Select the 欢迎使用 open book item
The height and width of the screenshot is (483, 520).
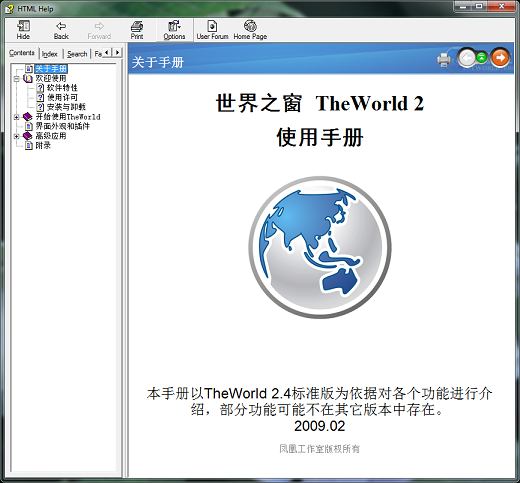click(51, 78)
